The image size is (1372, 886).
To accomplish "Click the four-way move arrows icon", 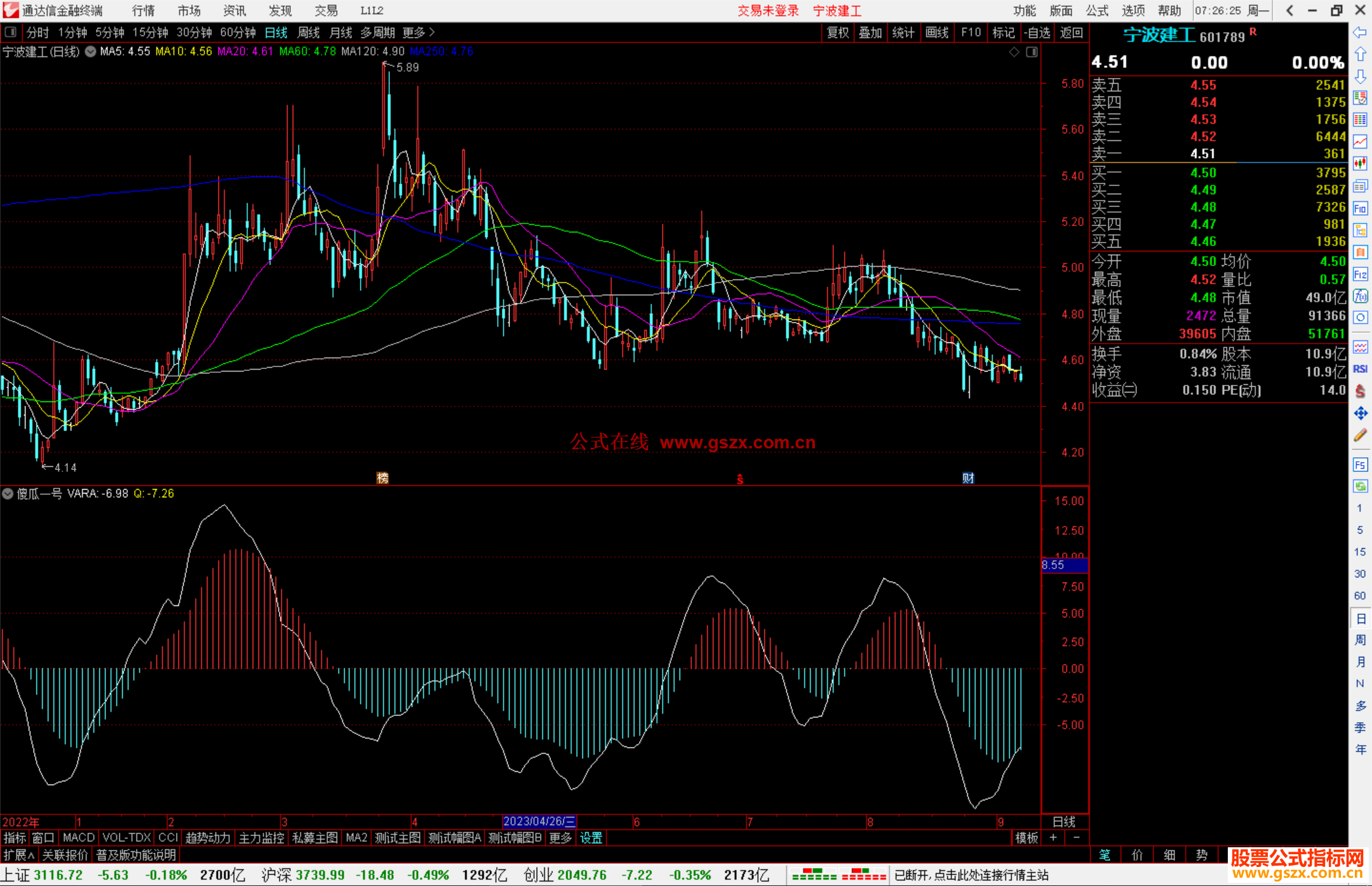I will pos(1360,413).
